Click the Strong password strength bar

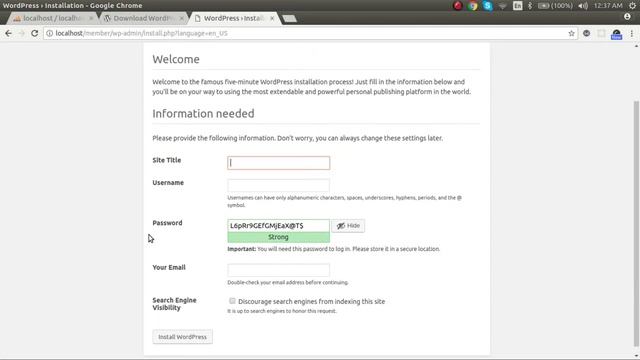click(278, 237)
